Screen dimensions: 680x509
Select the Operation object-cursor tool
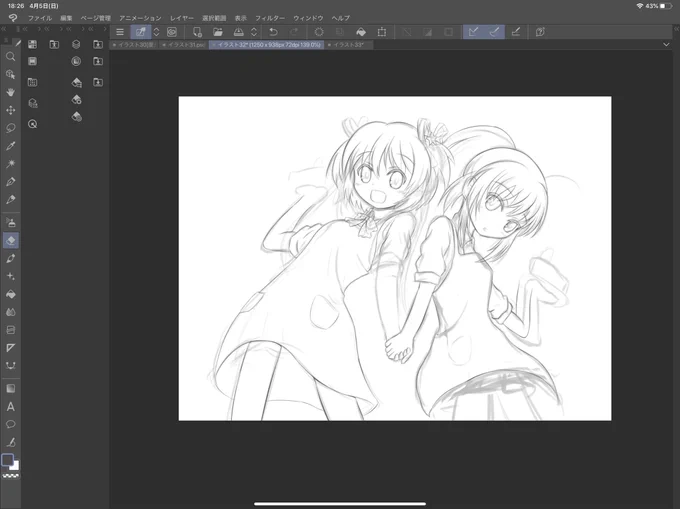click(10, 75)
